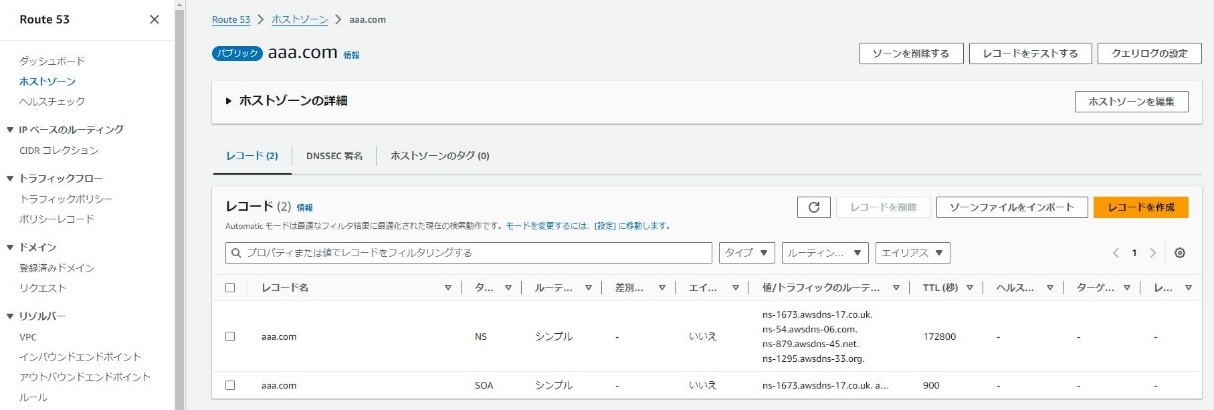Open the 情報 link beside レコード (2)
This screenshot has width=1214, height=410.
[x=305, y=207]
